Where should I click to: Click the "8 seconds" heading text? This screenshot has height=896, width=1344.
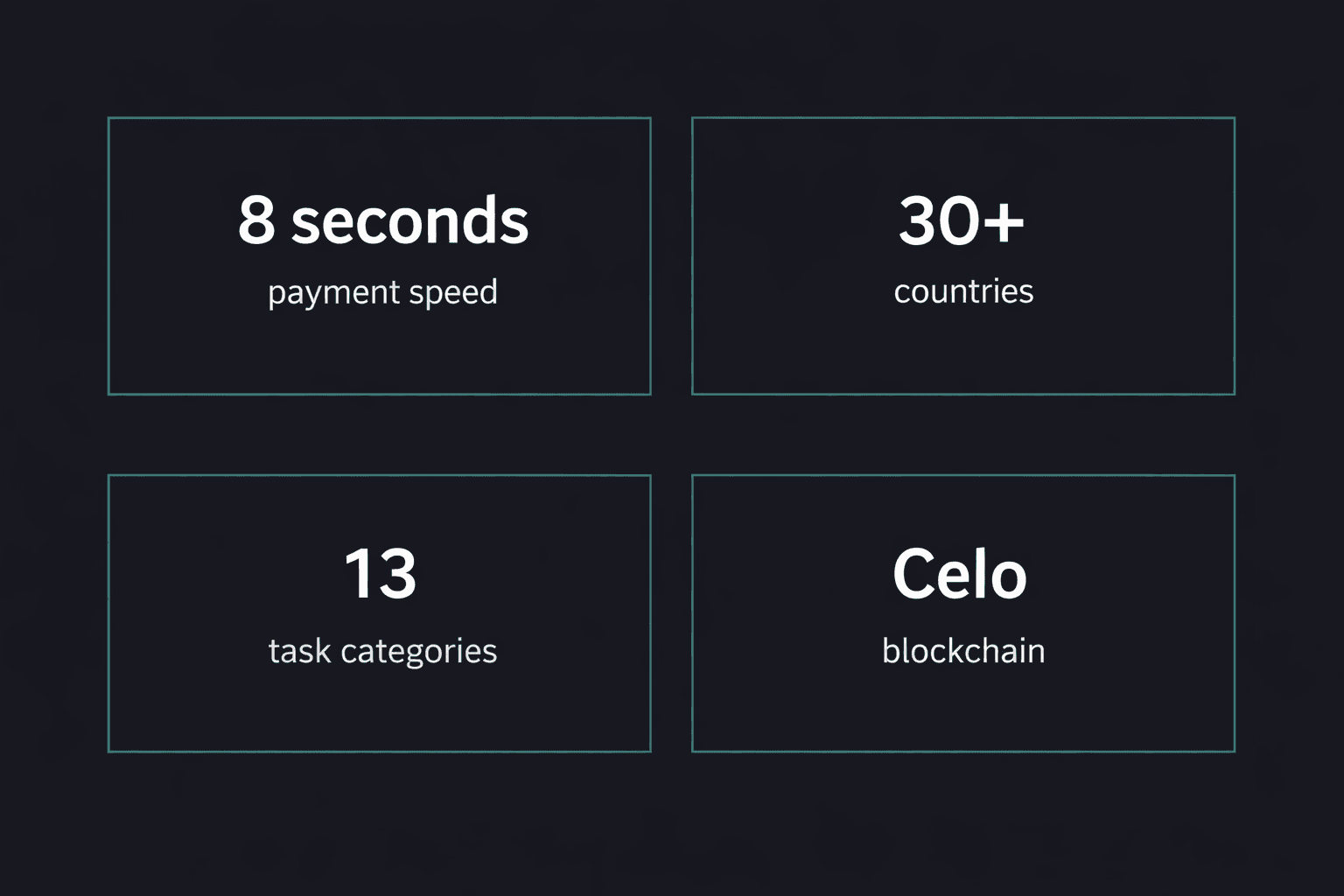[x=383, y=220]
